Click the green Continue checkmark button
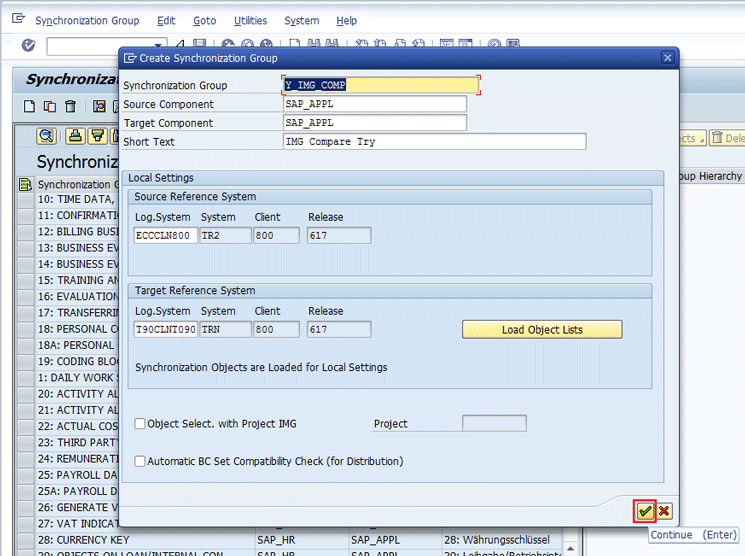 (646, 511)
